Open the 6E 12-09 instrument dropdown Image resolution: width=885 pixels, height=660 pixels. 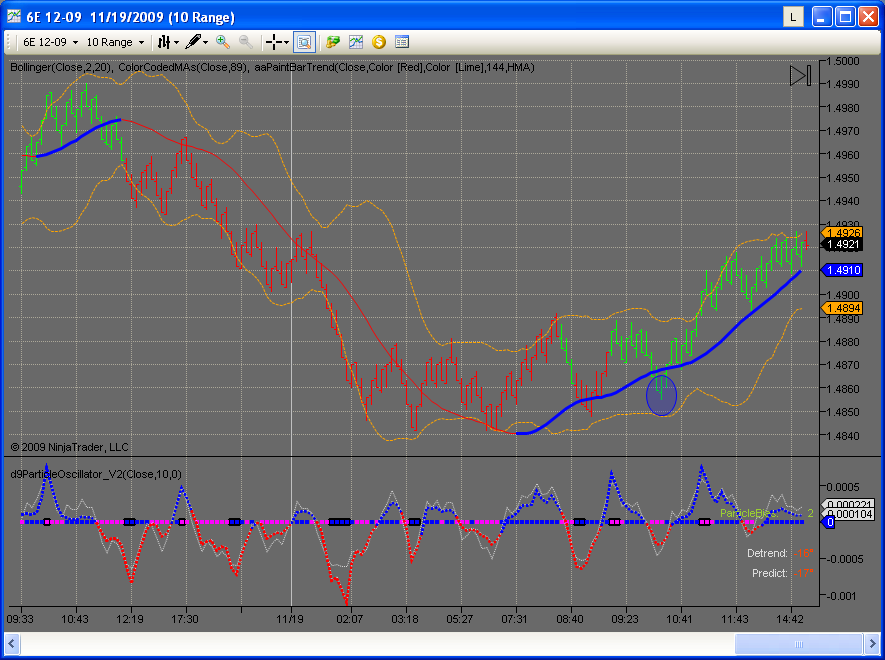coord(50,42)
